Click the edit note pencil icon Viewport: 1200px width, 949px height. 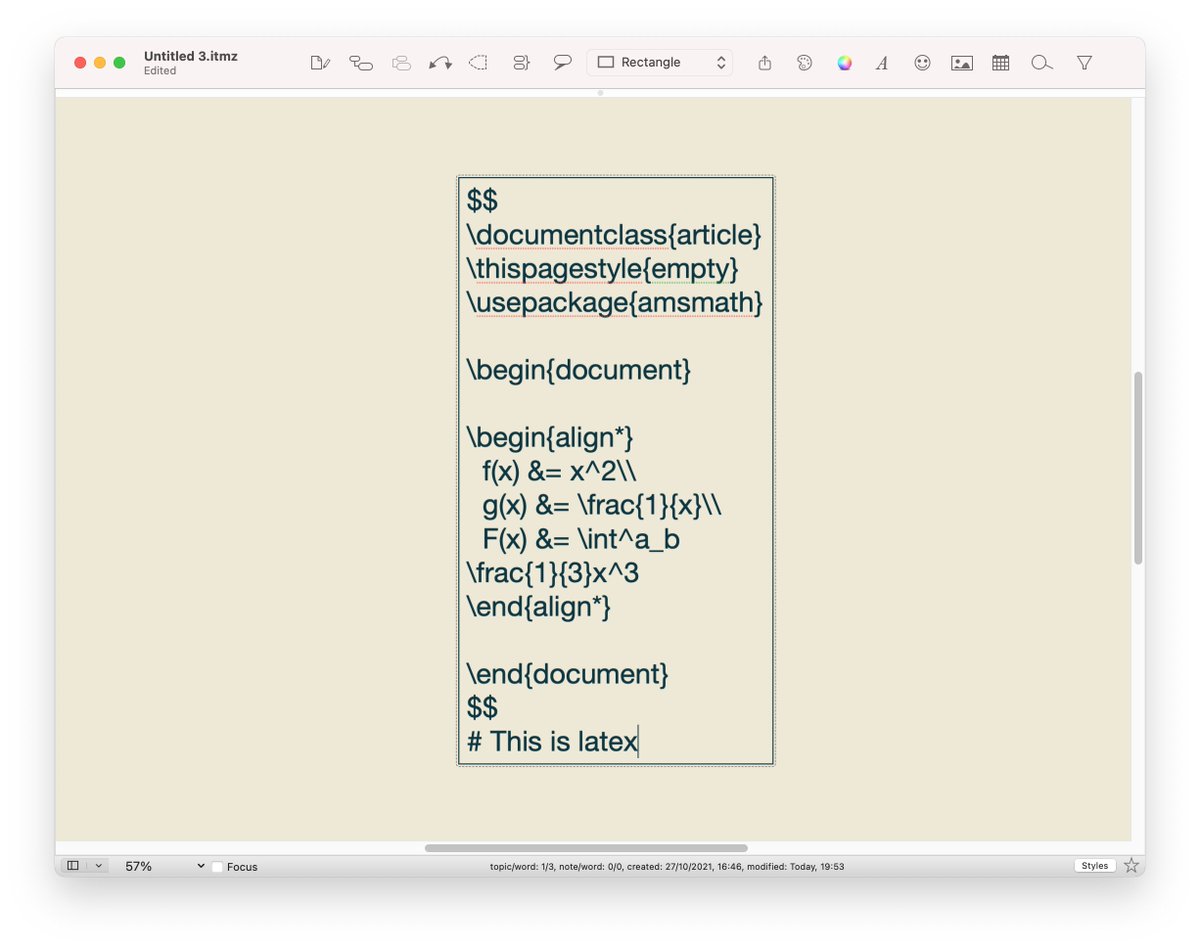320,63
